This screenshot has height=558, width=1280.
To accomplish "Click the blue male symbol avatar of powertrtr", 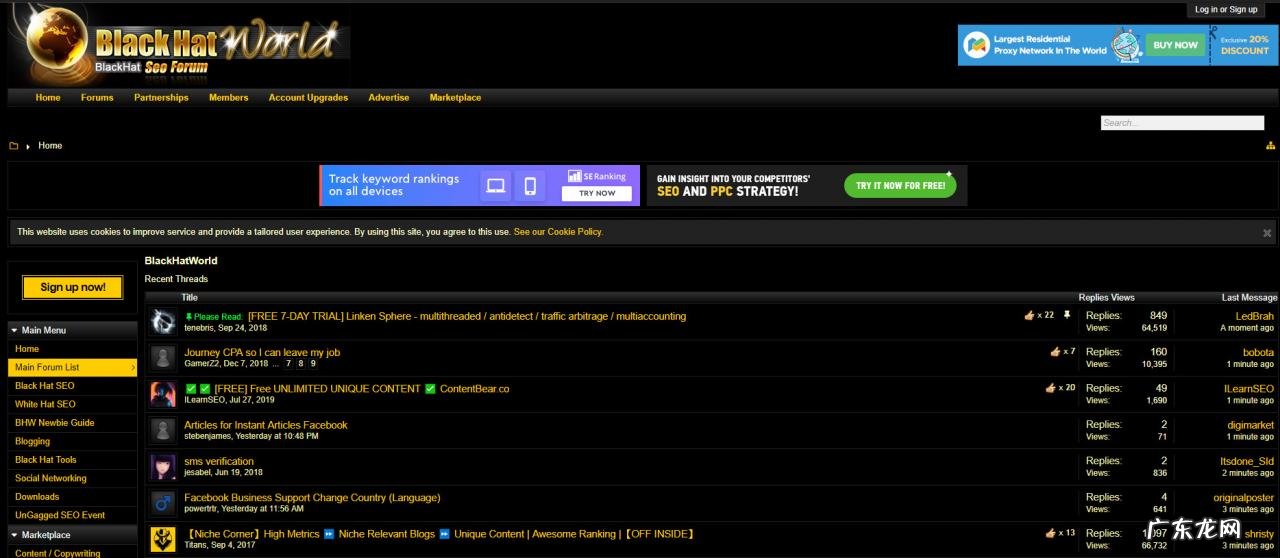I will [163, 503].
